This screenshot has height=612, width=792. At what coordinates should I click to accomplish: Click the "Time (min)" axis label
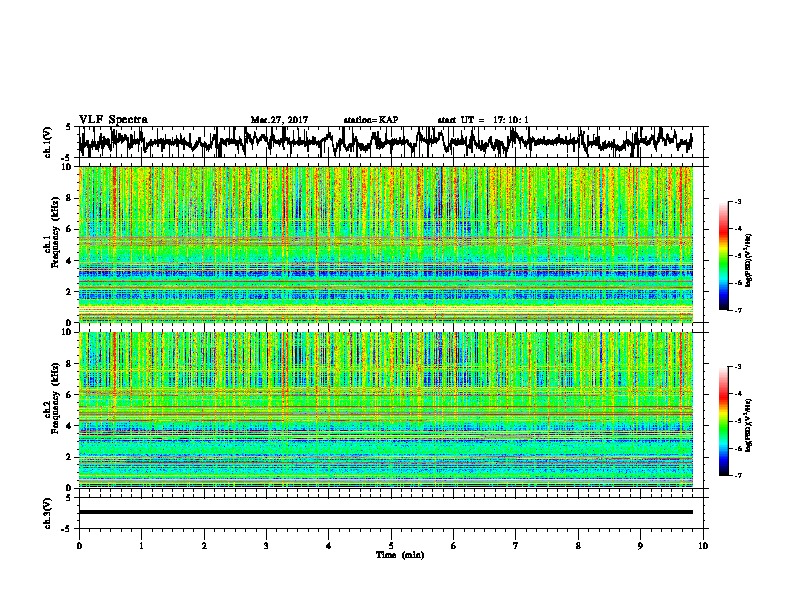pyautogui.click(x=400, y=555)
